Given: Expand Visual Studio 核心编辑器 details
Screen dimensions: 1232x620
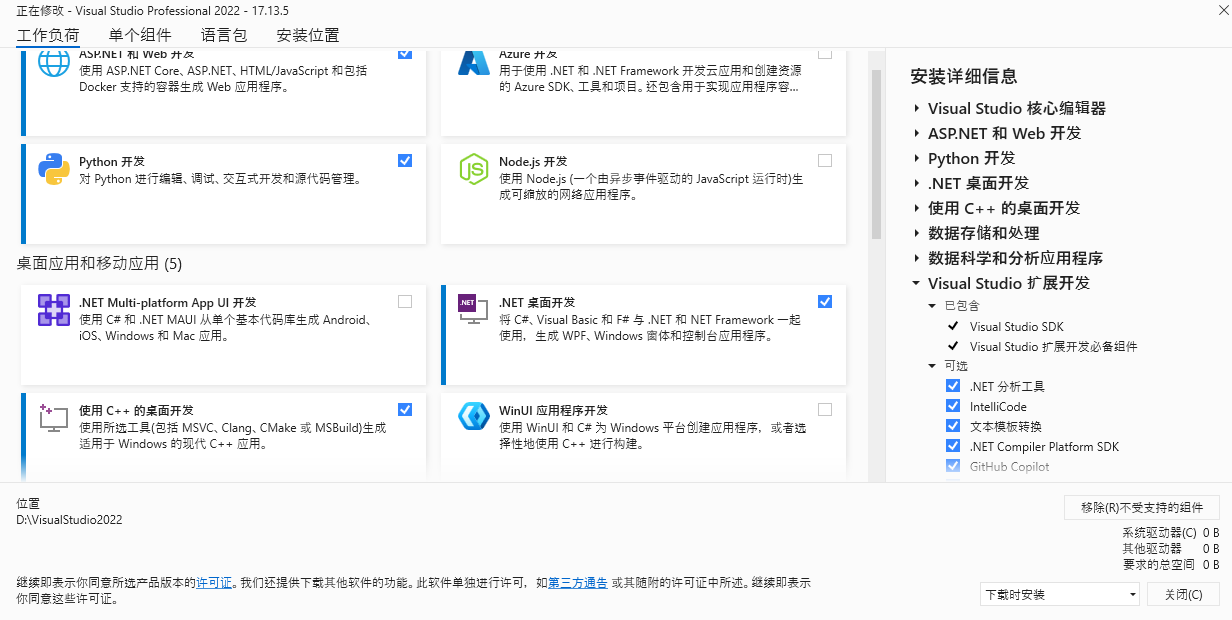Looking at the screenshot, I should pos(917,108).
